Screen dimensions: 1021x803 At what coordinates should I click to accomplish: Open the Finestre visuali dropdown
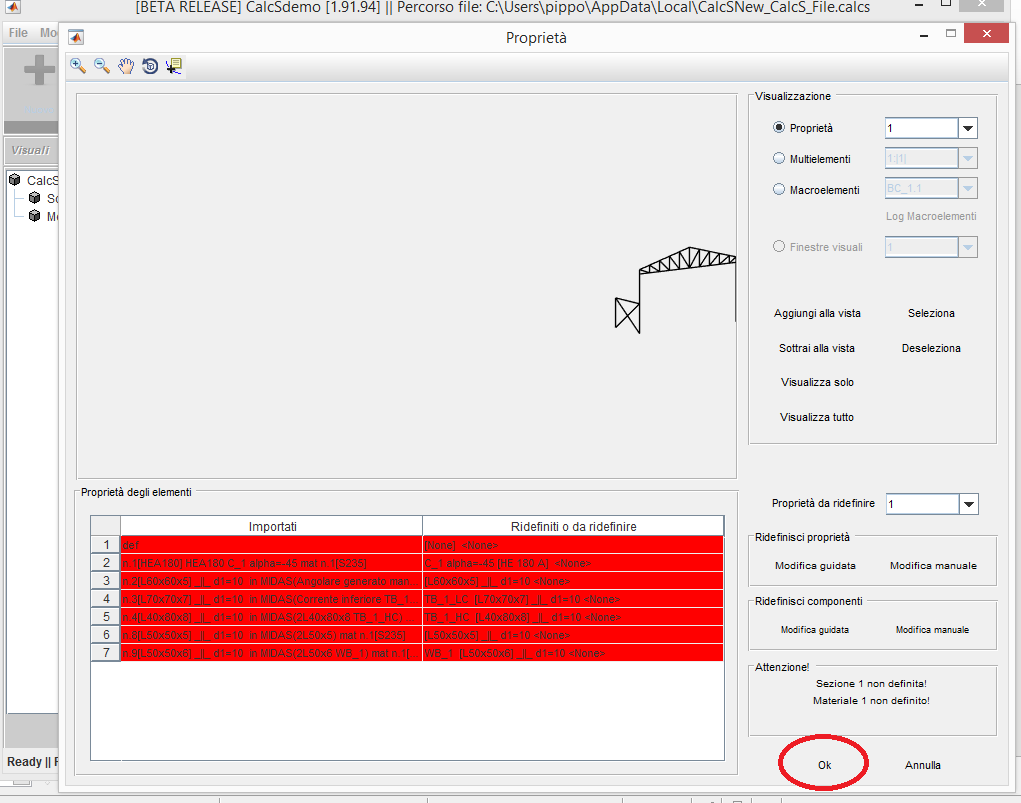968,247
